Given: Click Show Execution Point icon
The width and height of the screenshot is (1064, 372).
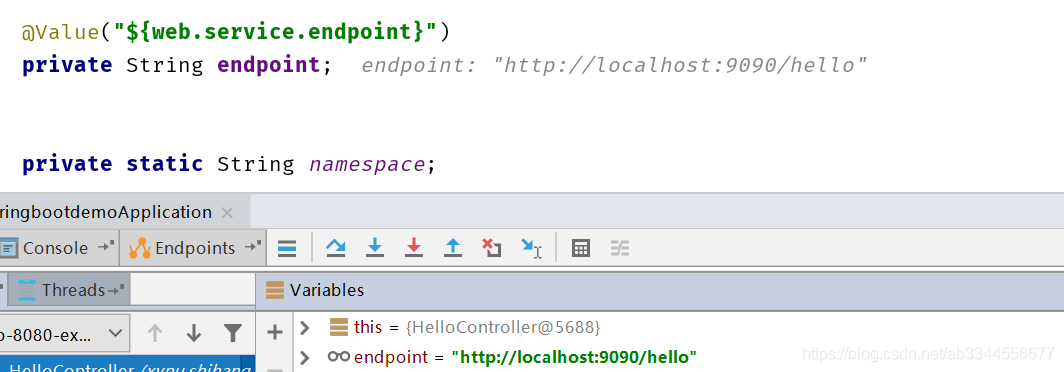Looking at the screenshot, I should tap(287, 248).
